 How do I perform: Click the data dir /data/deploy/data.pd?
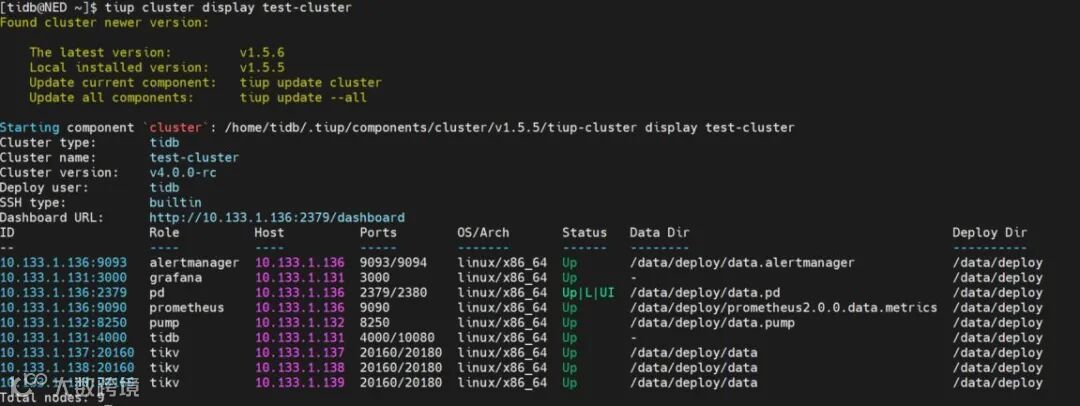coord(705,293)
